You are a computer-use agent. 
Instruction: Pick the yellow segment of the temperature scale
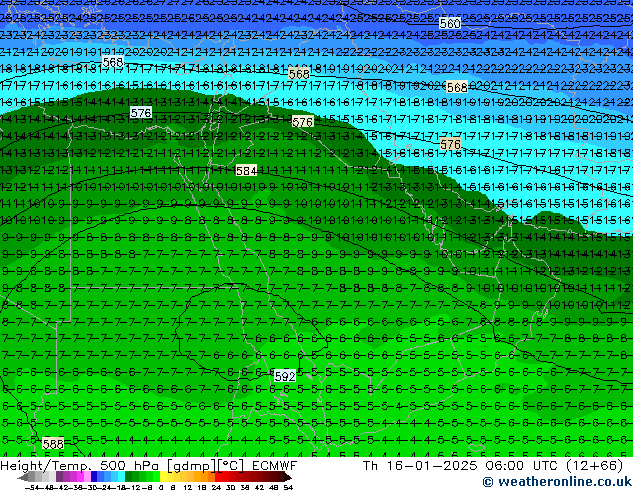[x=172, y=478]
